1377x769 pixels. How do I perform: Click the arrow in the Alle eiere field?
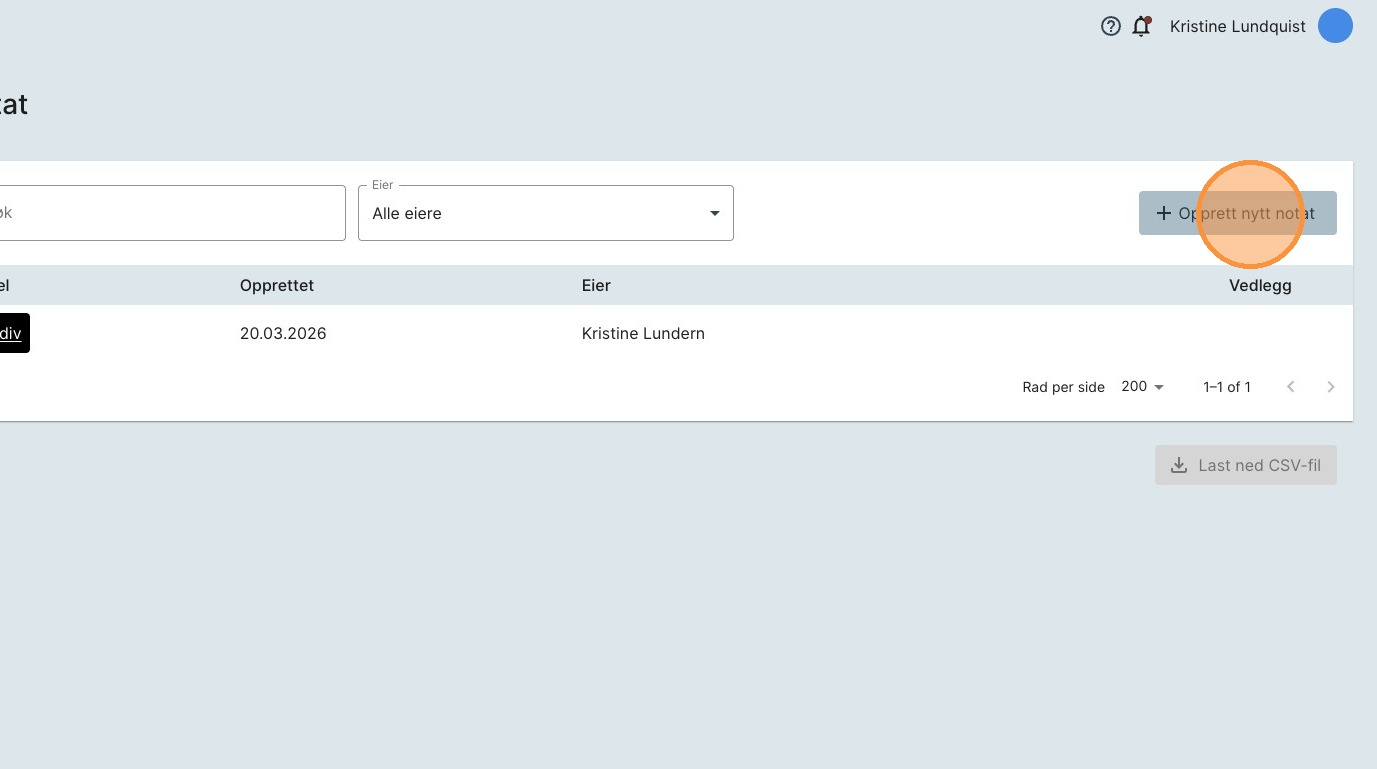tap(714, 213)
